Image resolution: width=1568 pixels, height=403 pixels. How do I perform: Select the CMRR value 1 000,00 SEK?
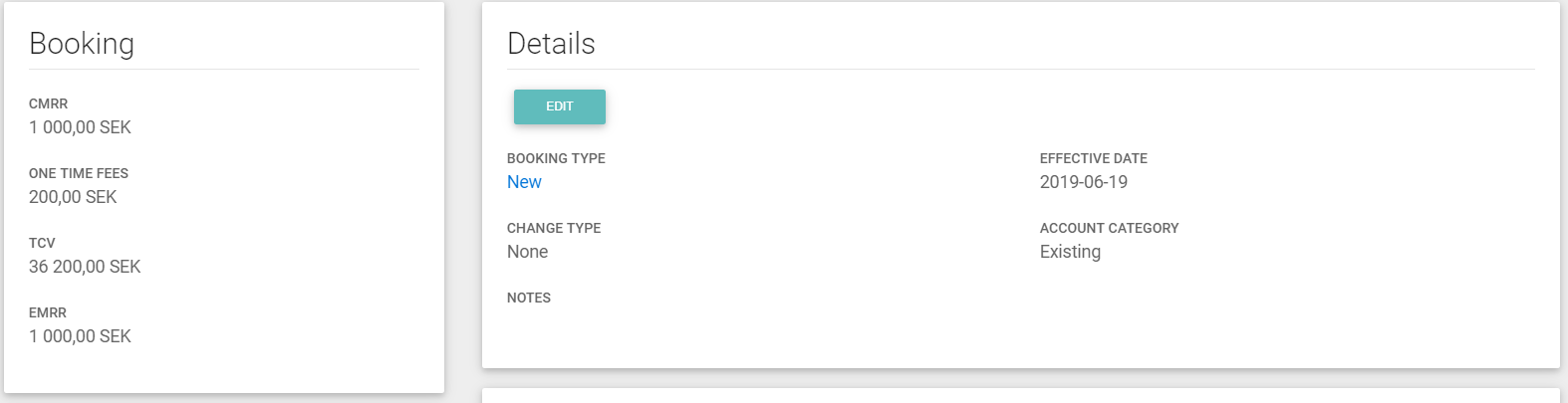coord(80,127)
